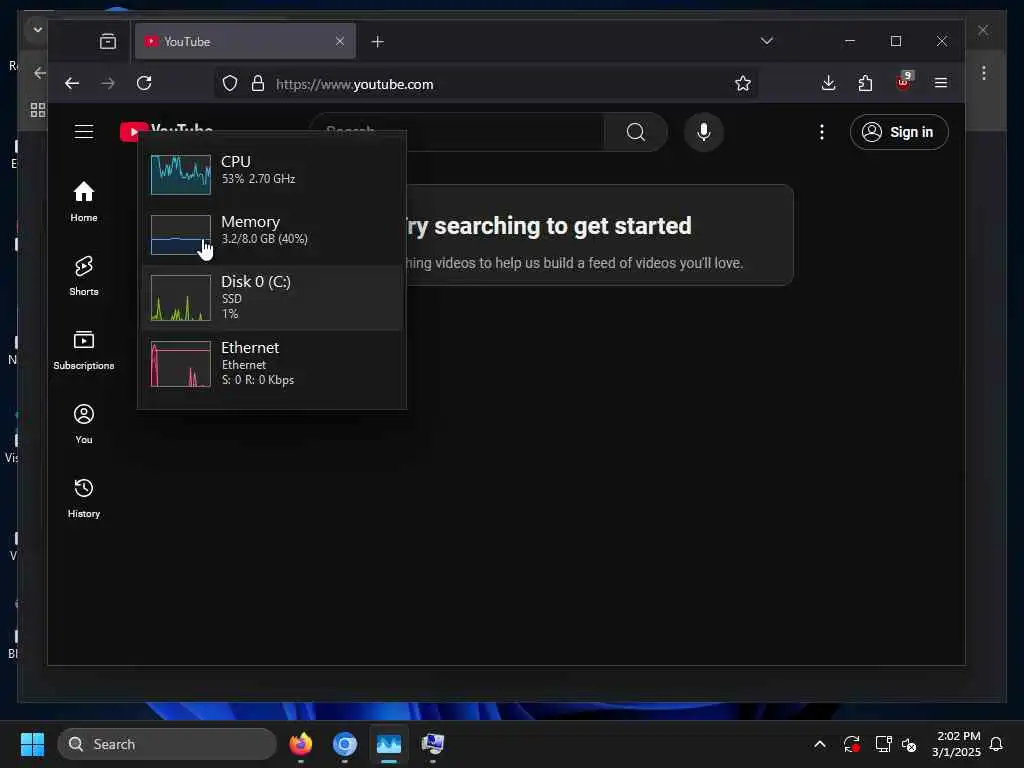Go back with browser back arrow

(x=72, y=83)
